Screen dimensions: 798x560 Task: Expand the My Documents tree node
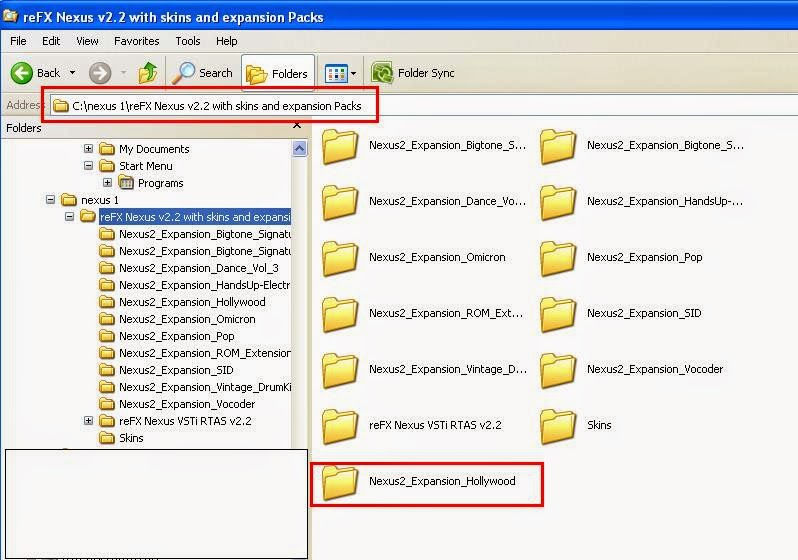(89, 149)
